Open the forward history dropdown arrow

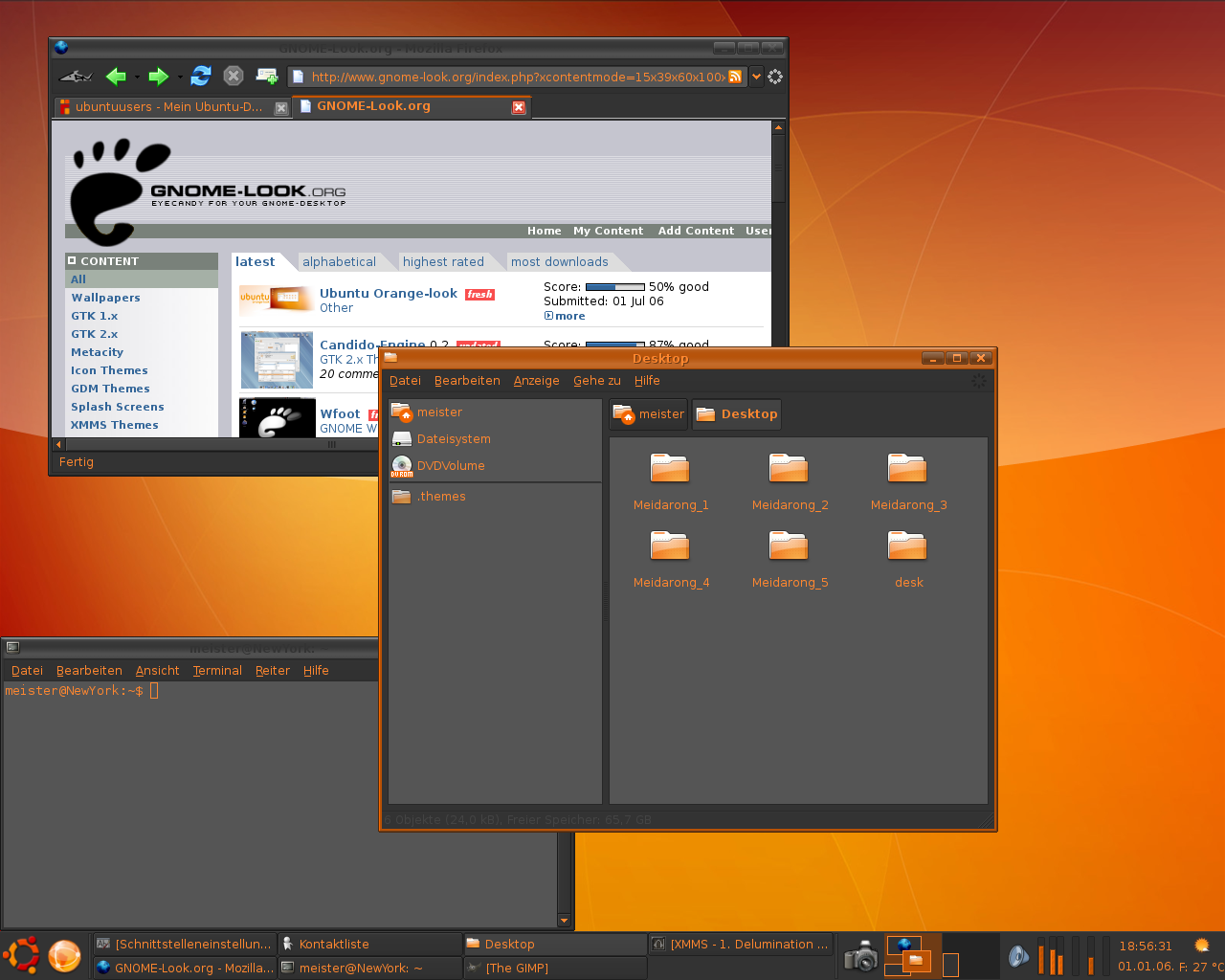pyautogui.click(x=179, y=77)
